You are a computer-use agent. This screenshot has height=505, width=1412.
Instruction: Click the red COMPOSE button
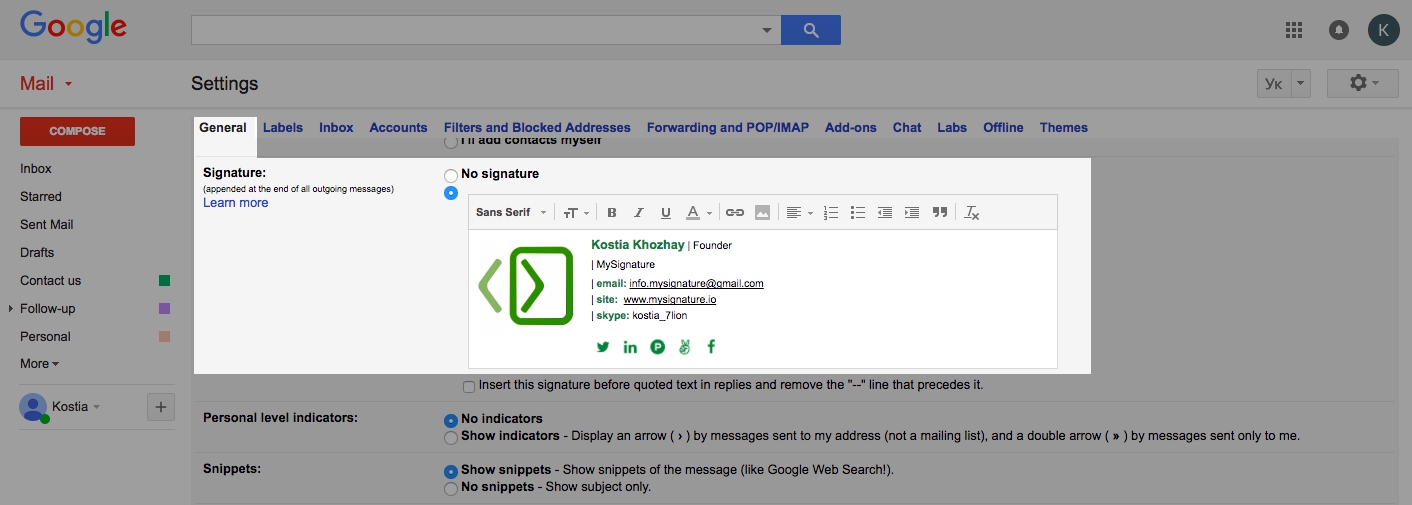tap(77, 131)
